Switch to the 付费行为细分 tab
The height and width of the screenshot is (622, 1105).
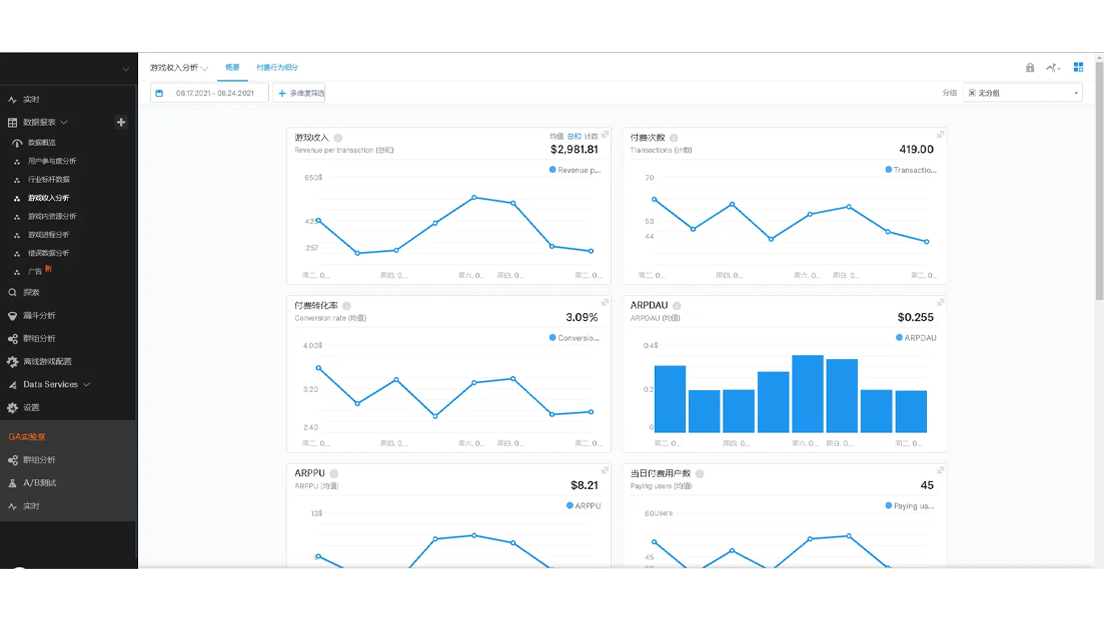click(x=277, y=68)
